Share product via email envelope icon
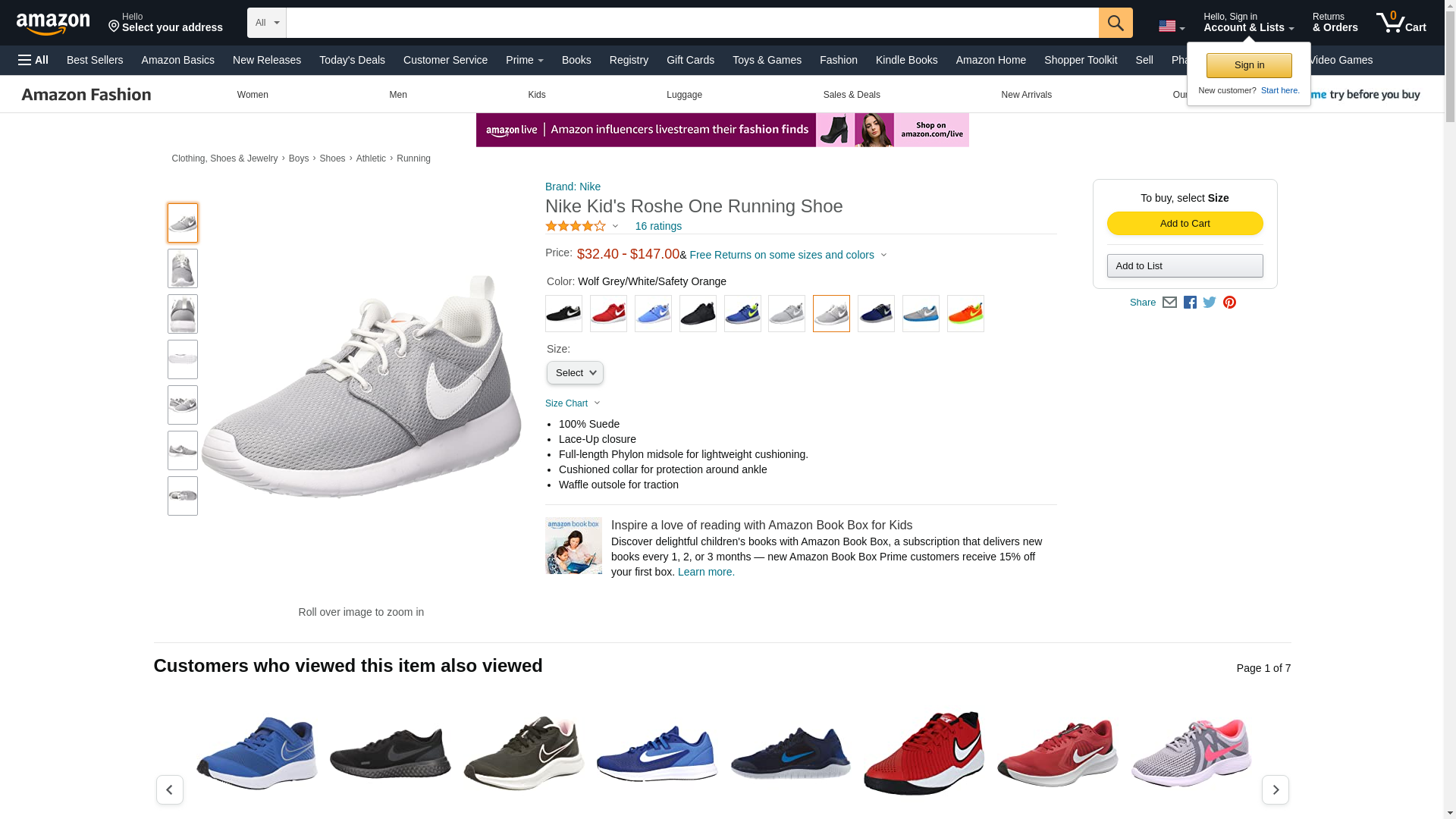Image resolution: width=1456 pixels, height=819 pixels. (x=1169, y=303)
